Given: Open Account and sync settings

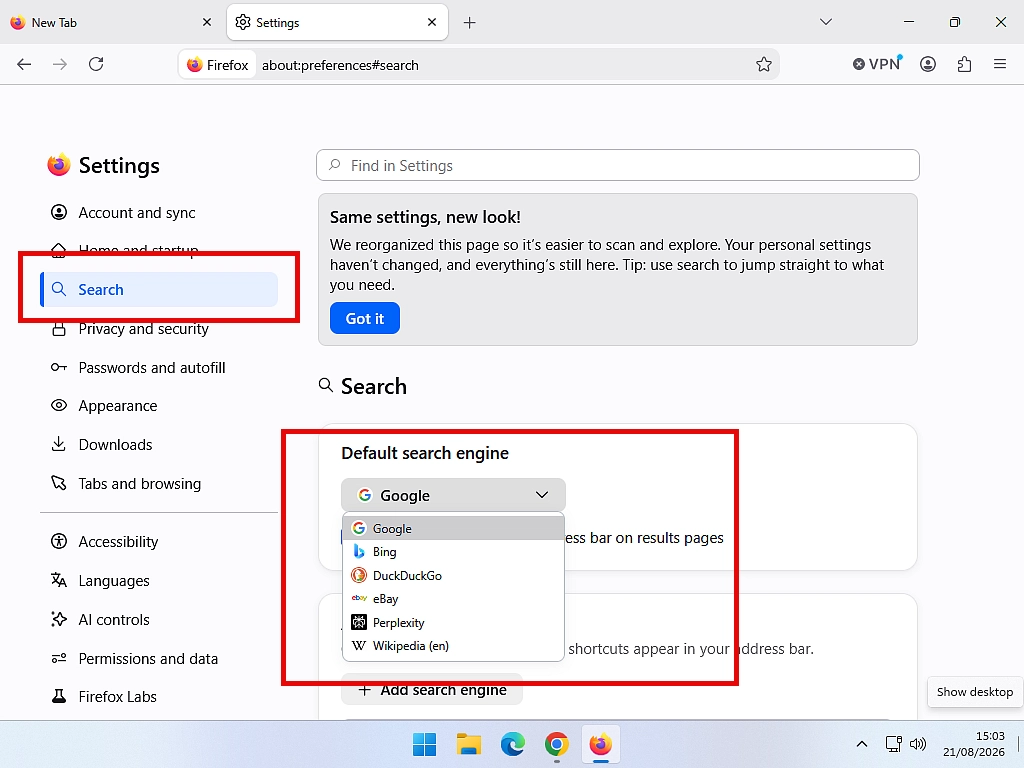Looking at the screenshot, I should tap(159, 213).
